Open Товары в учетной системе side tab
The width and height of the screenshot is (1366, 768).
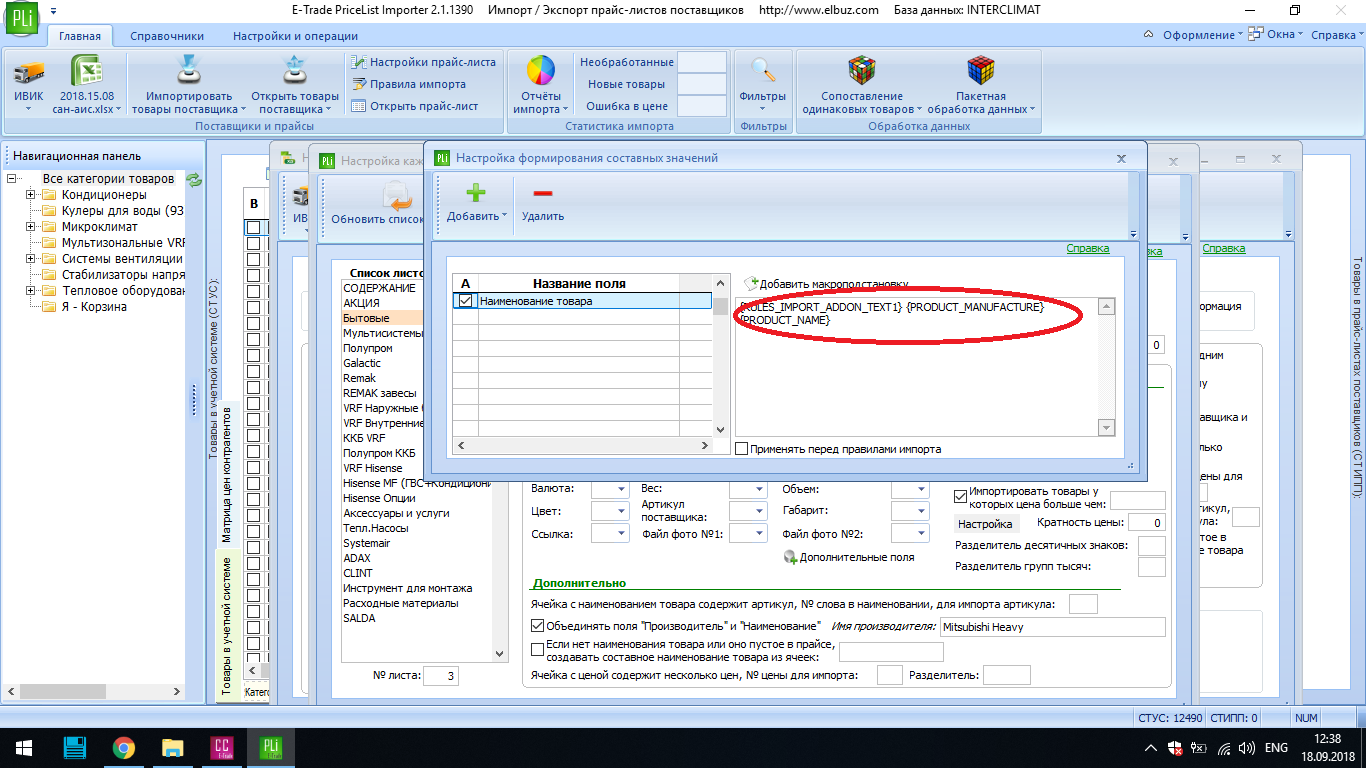point(226,626)
